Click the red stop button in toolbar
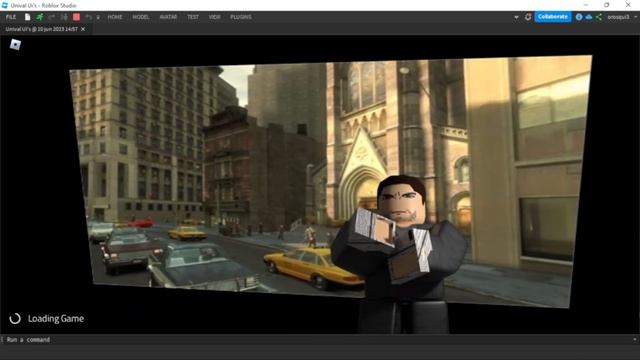640x360 pixels. [x=76, y=17]
